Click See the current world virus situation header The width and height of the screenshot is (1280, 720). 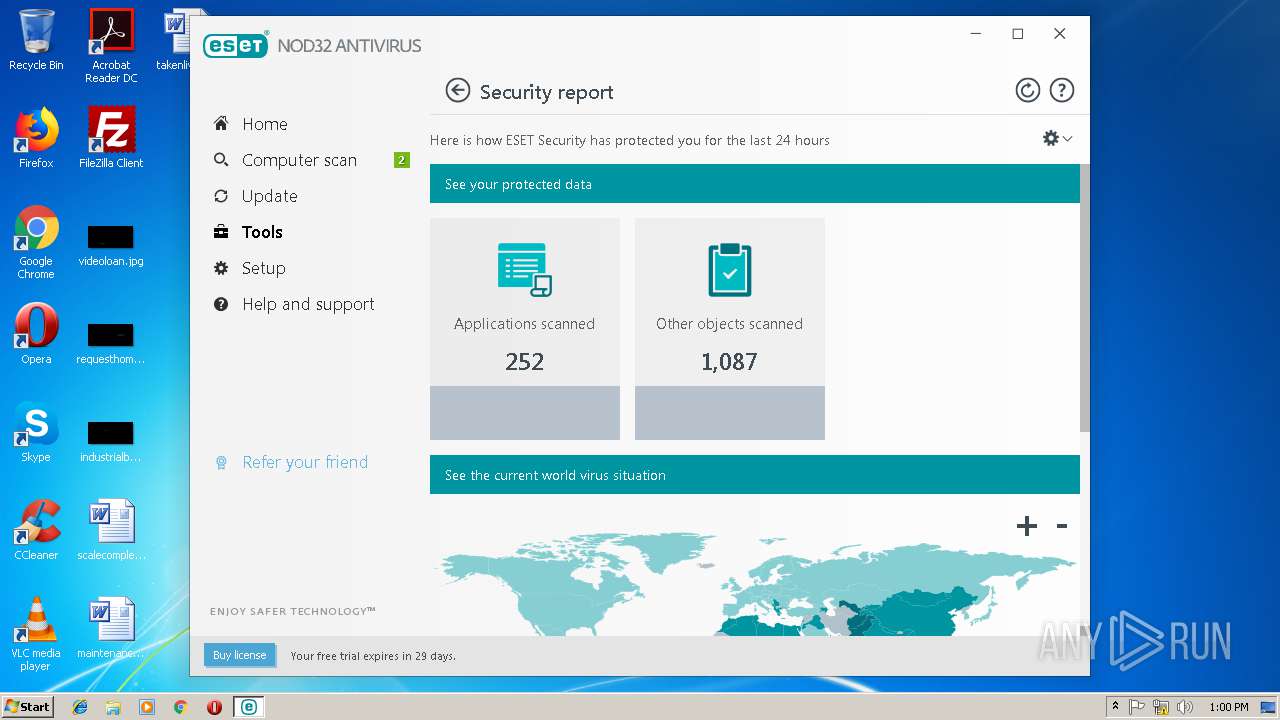tap(755, 475)
